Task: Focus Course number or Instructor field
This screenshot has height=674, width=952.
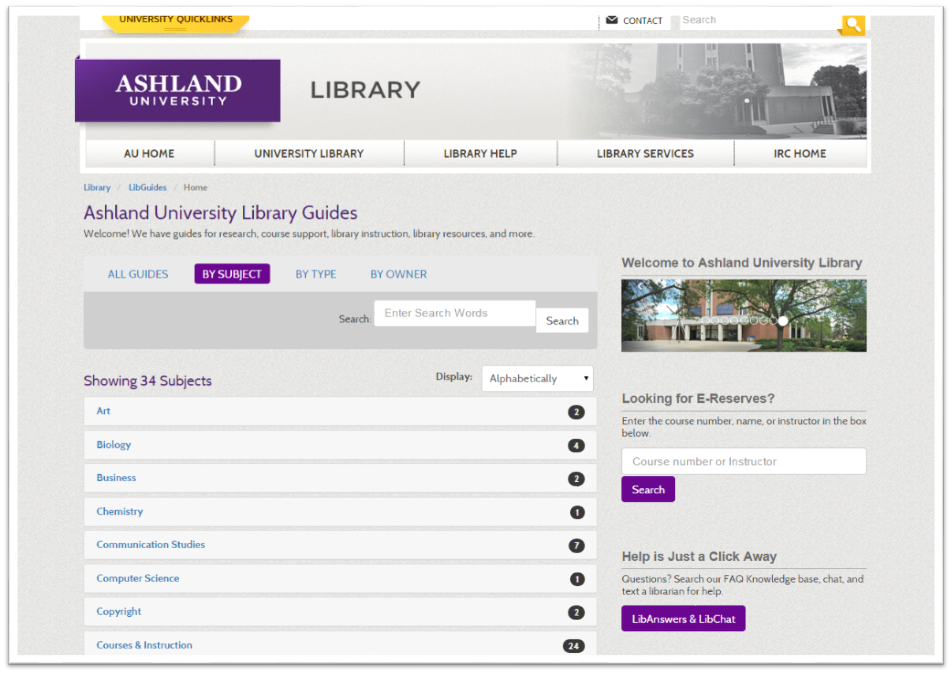Action: click(x=744, y=461)
